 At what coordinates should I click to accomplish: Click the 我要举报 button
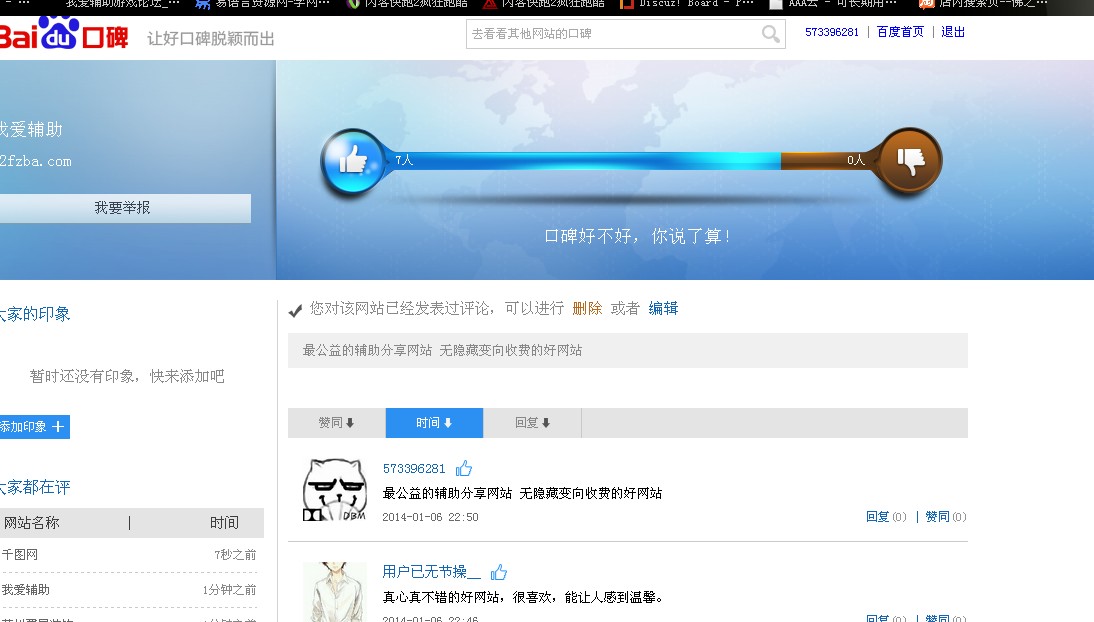[x=124, y=208]
